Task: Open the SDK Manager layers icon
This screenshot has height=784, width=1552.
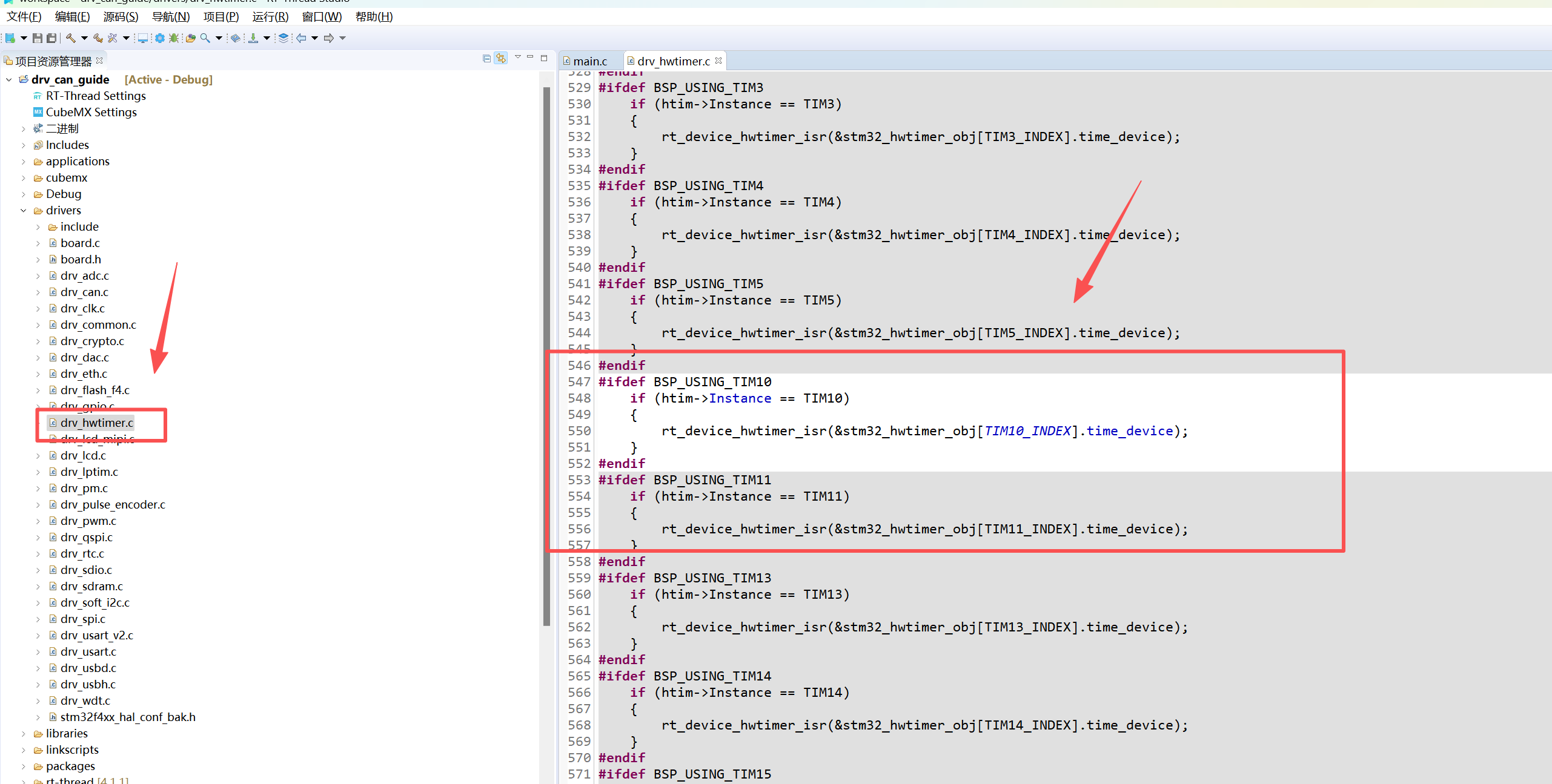Action: pos(284,38)
